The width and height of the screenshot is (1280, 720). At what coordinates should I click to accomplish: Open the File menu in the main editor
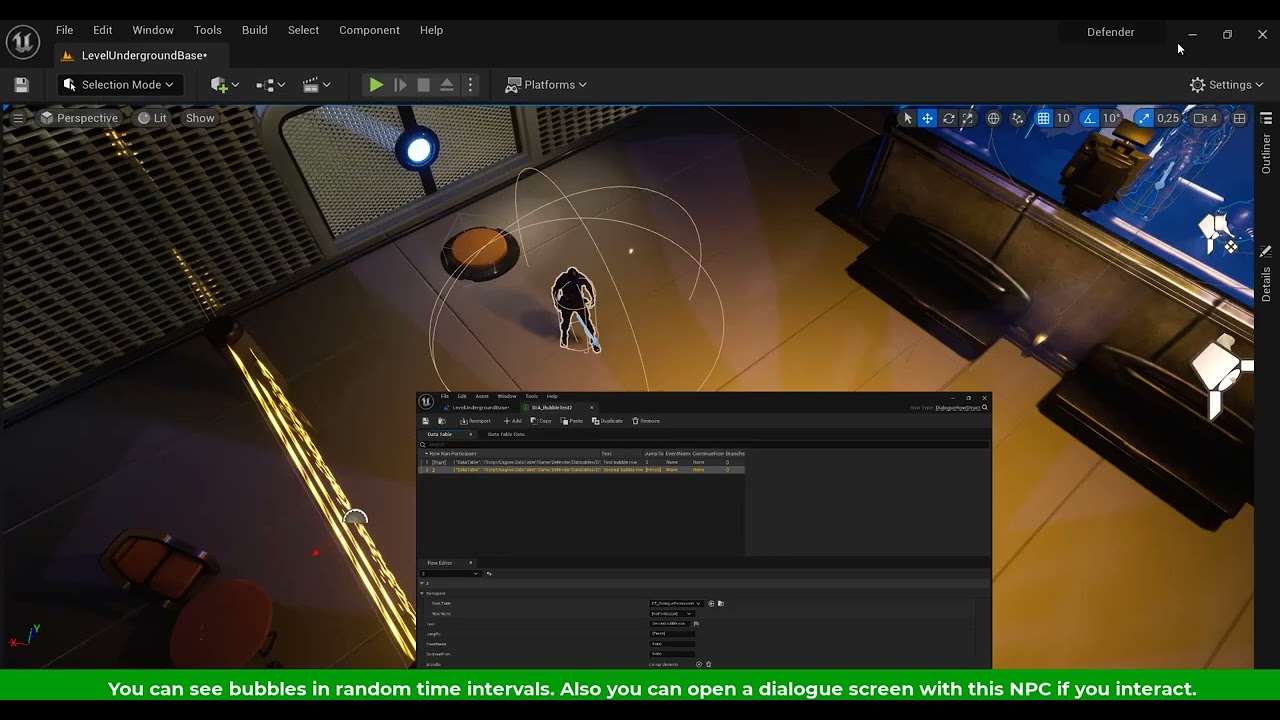point(64,30)
